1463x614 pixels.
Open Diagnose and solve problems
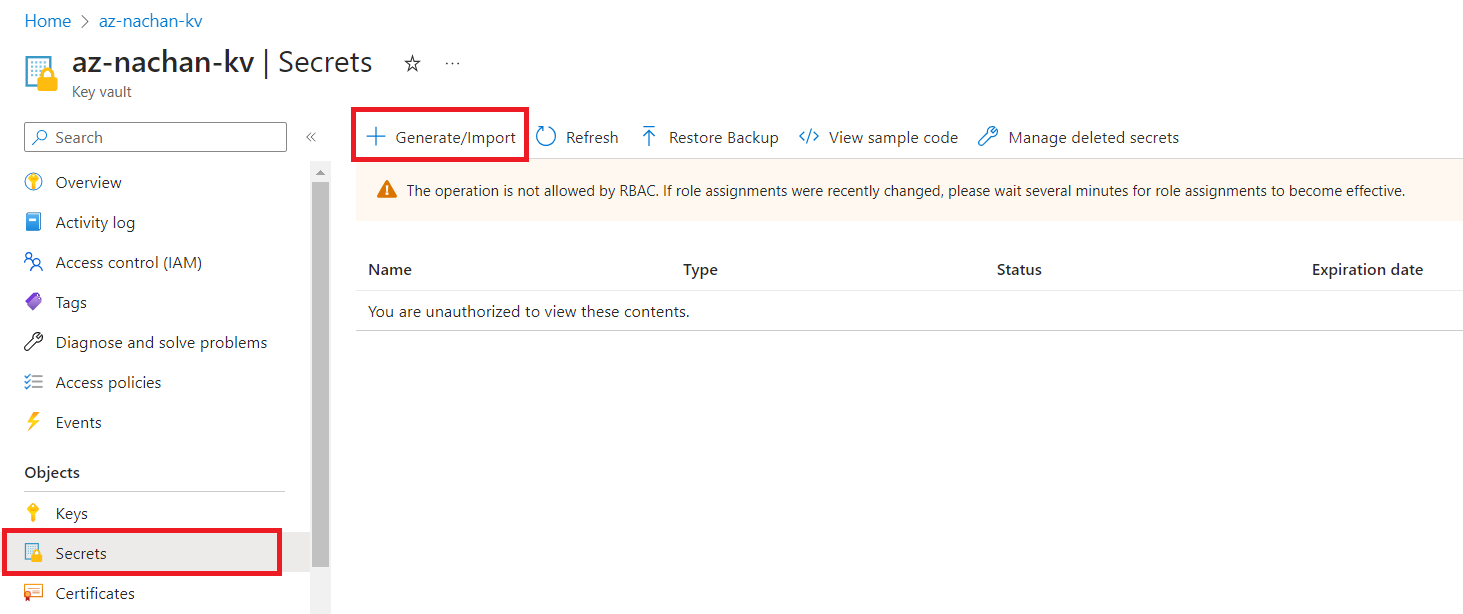161,342
